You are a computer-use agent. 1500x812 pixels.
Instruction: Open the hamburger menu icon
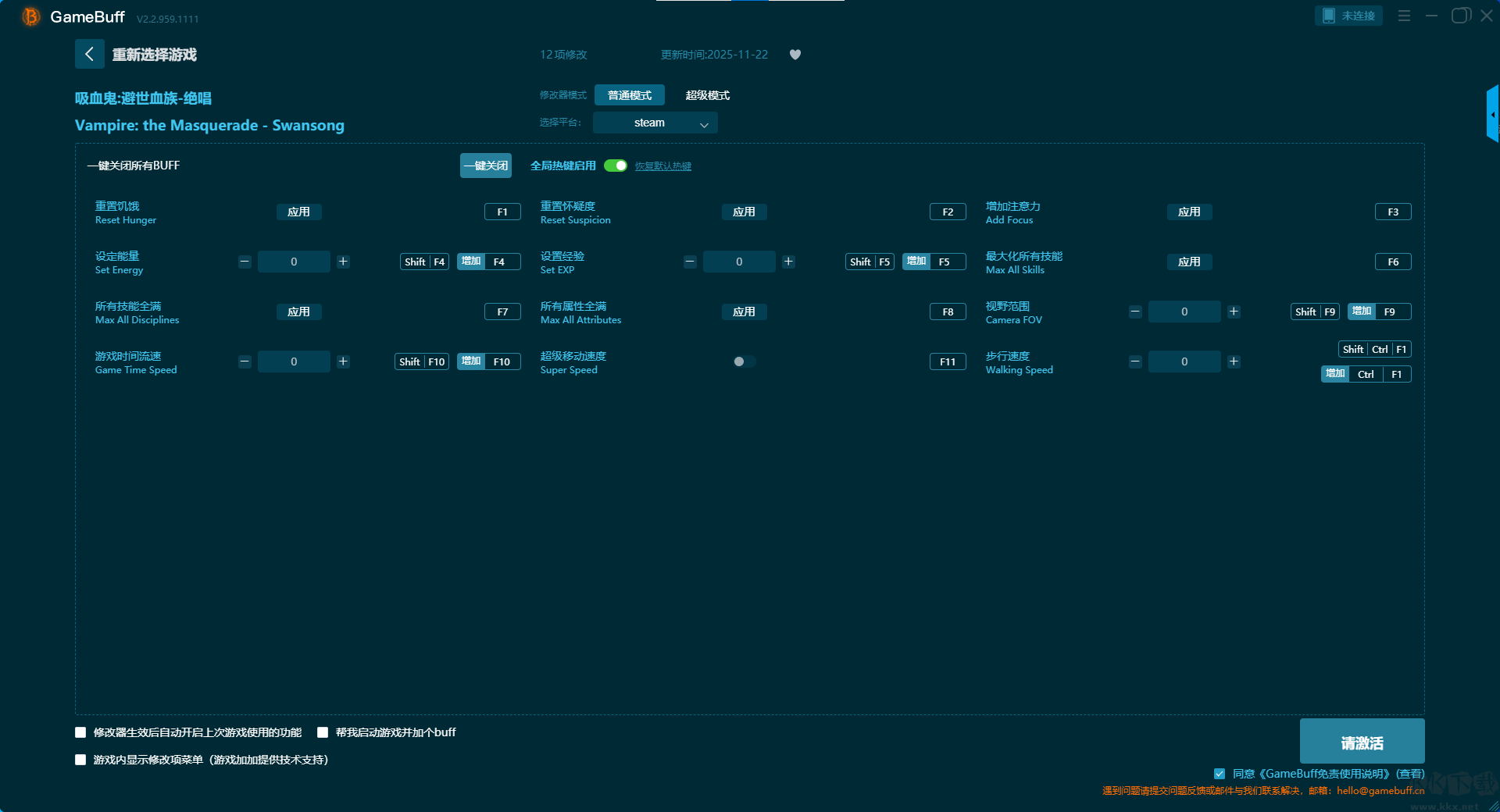1404,16
